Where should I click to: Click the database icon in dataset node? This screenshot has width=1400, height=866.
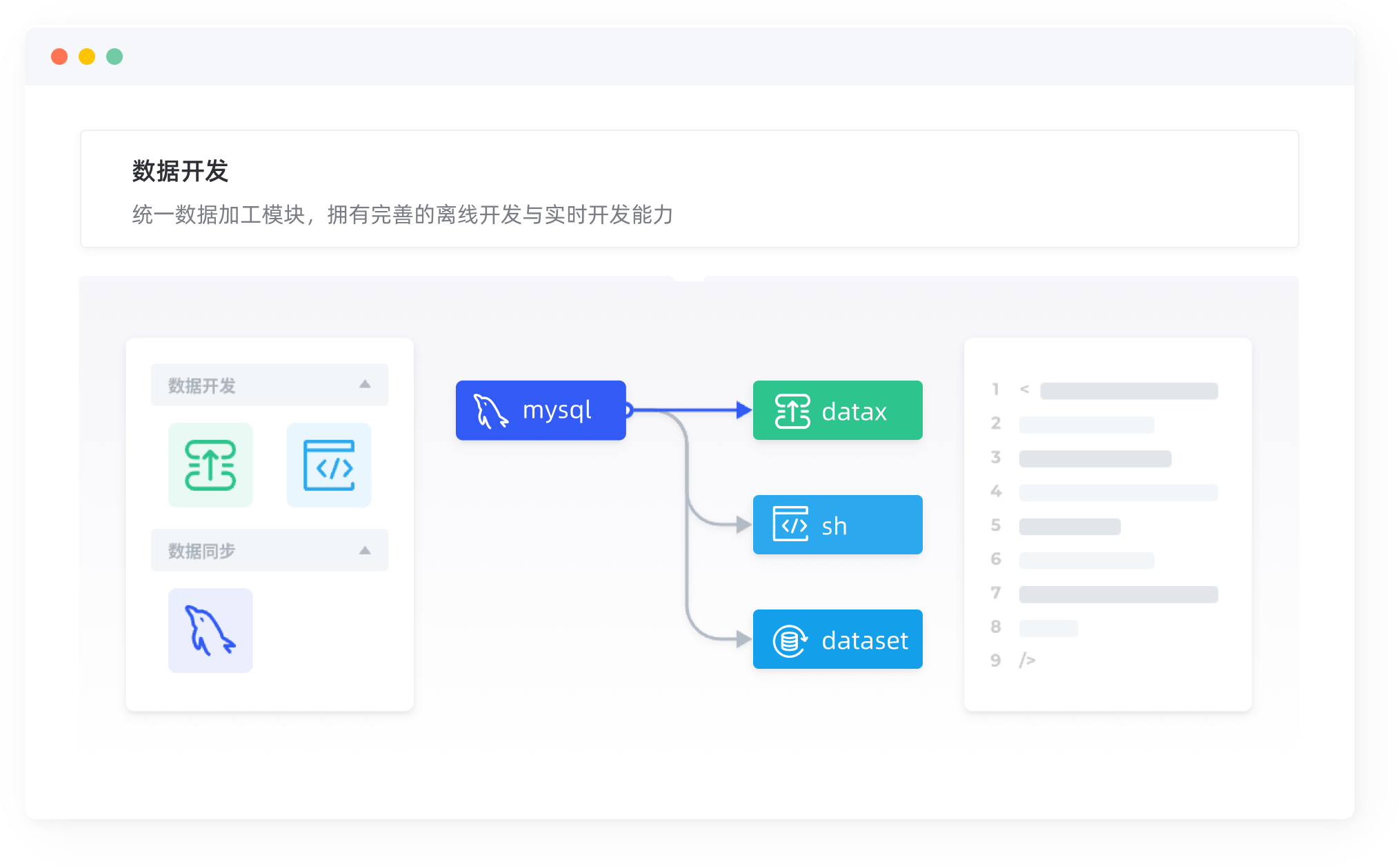[790, 641]
